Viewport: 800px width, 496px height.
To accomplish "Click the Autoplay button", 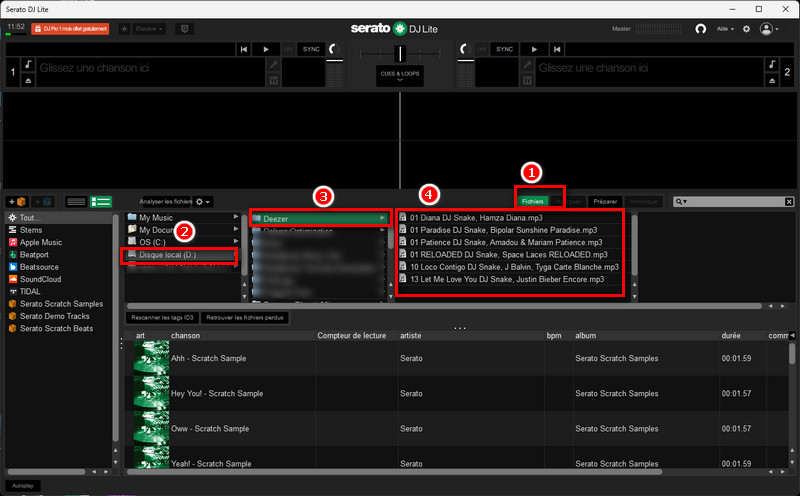I will (x=23, y=486).
